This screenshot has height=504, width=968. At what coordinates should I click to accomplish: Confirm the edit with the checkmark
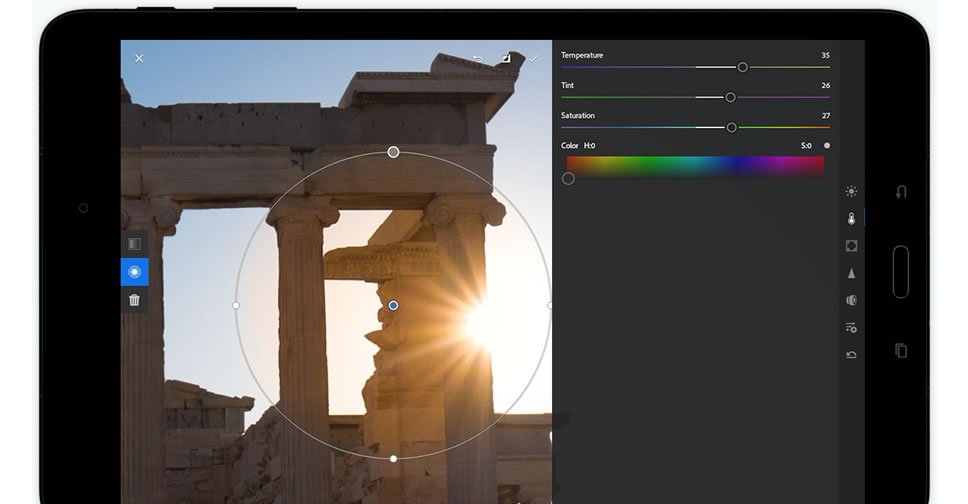coord(533,59)
